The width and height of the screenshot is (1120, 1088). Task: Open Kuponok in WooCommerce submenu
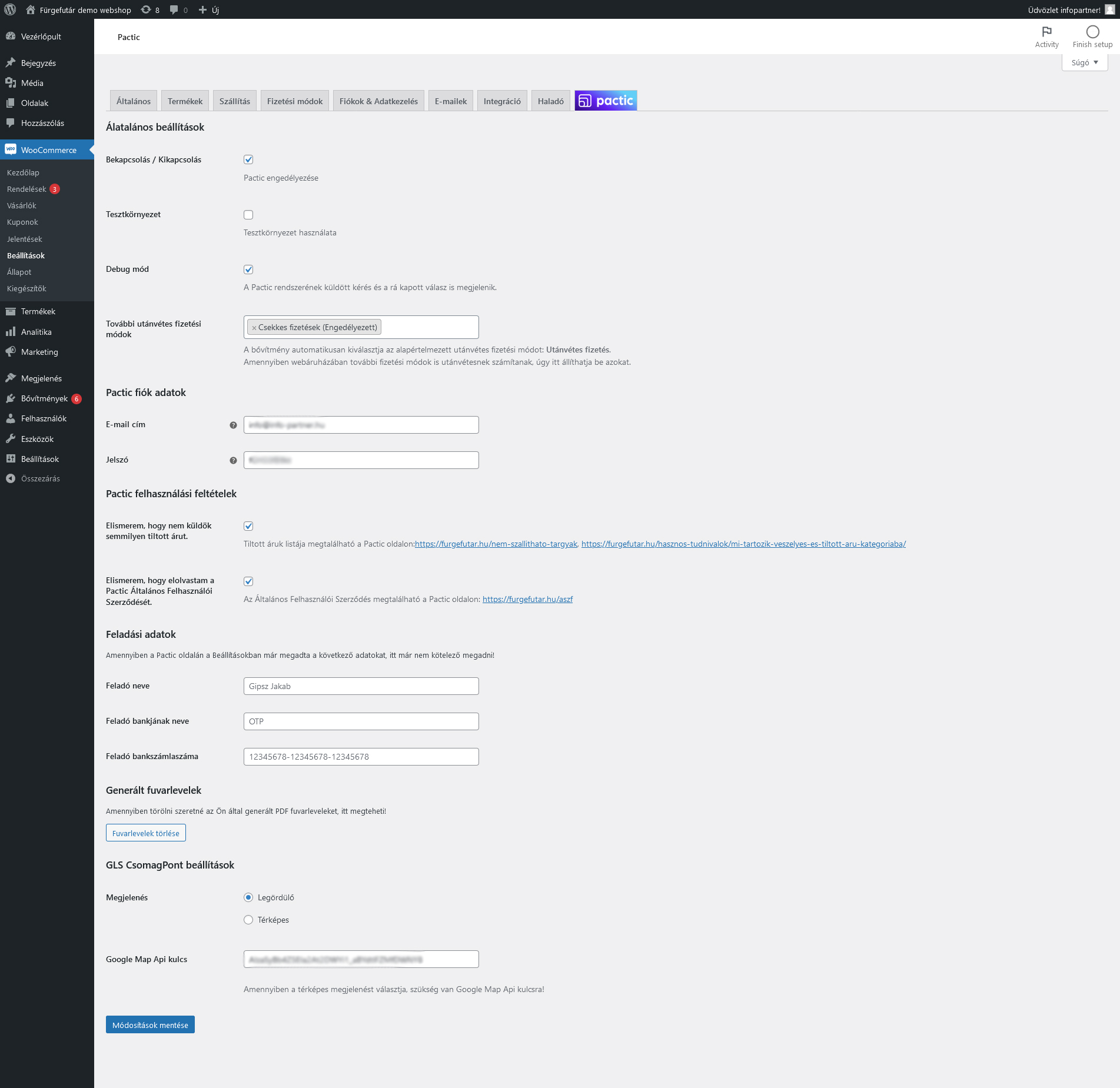pyautogui.click(x=22, y=222)
